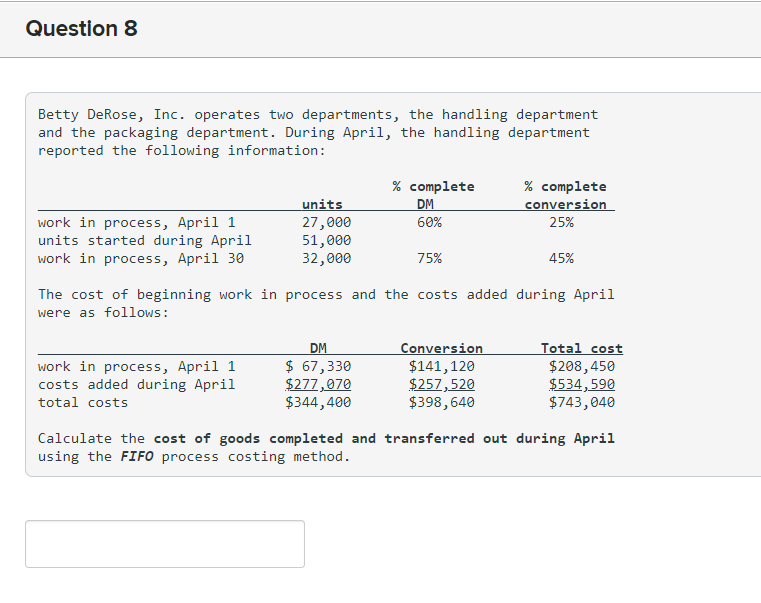Click the Total cost column header
The height and width of the screenshot is (603, 761).
(x=582, y=348)
